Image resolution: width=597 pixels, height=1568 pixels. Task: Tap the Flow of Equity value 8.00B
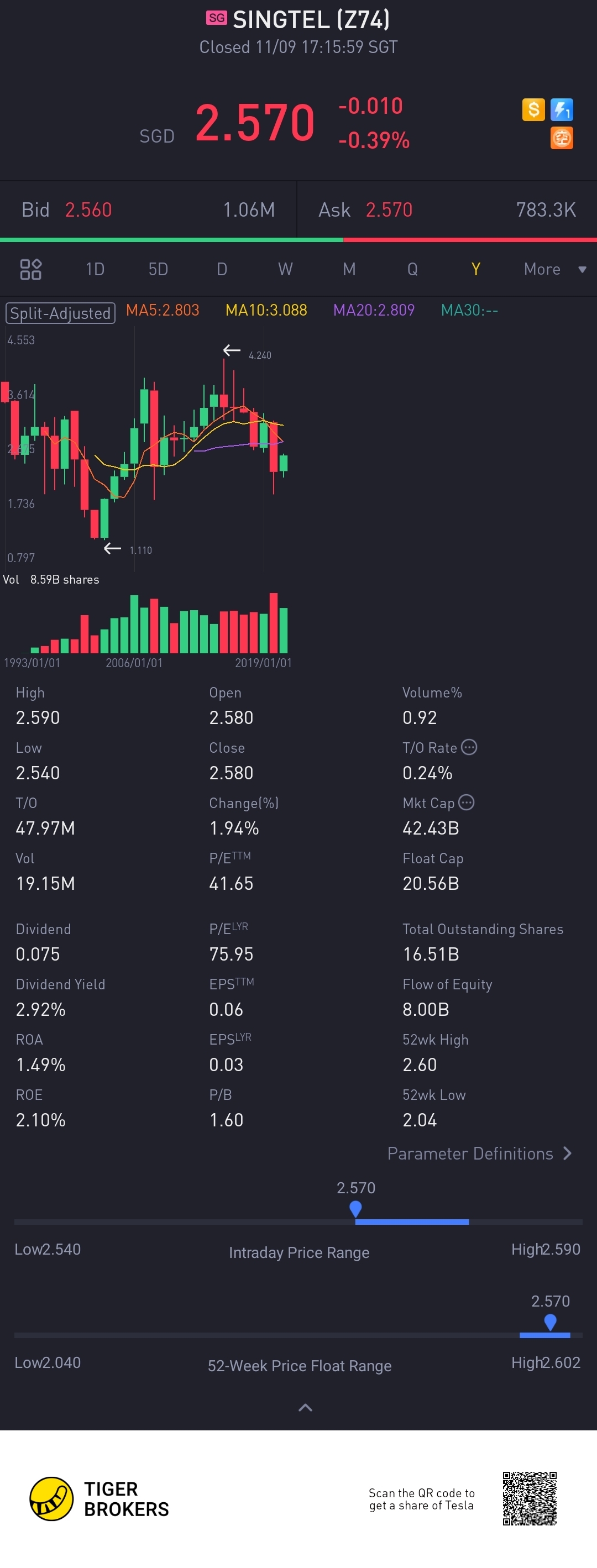click(426, 1010)
